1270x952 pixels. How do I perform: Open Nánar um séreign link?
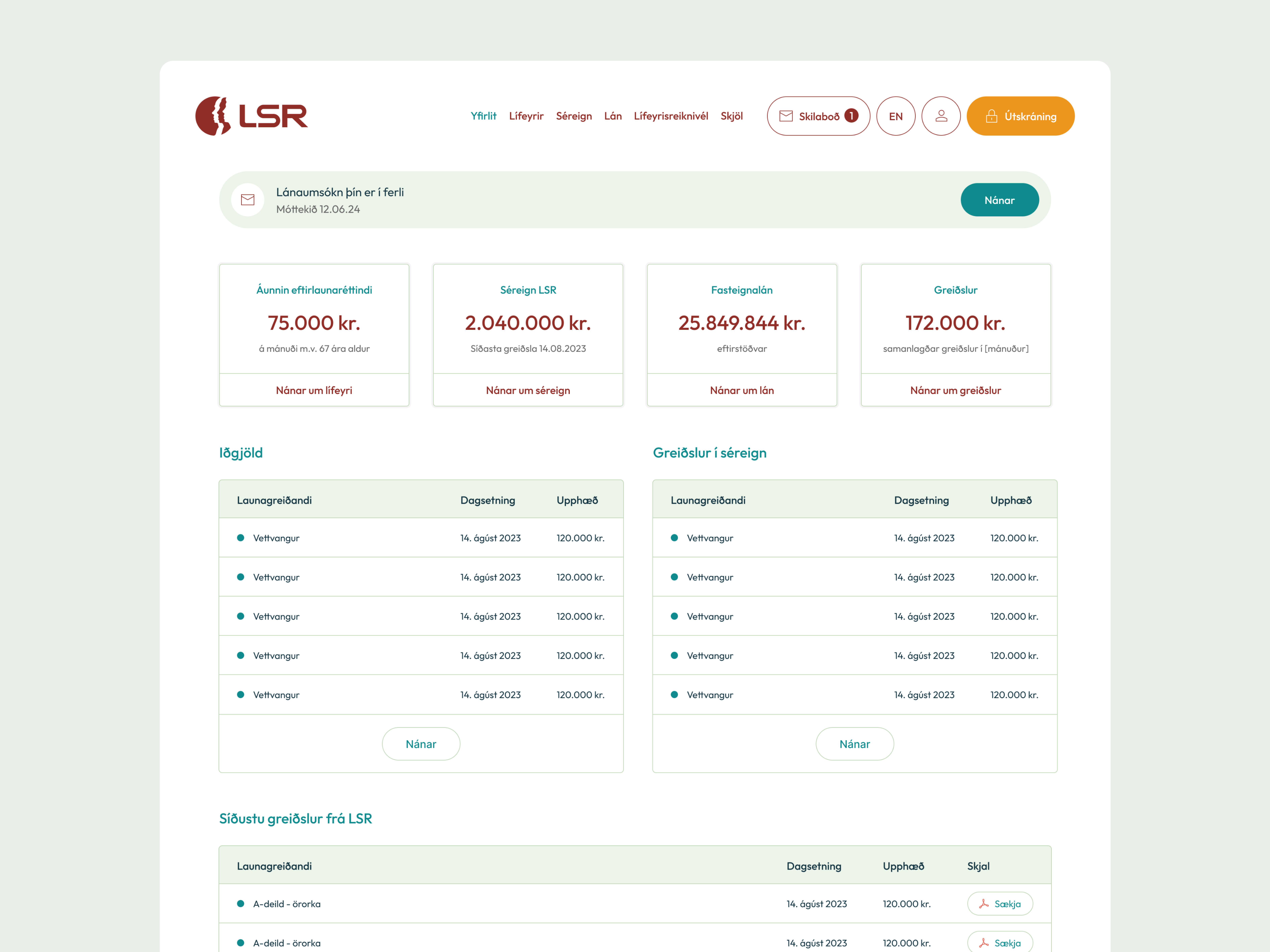[x=528, y=390]
